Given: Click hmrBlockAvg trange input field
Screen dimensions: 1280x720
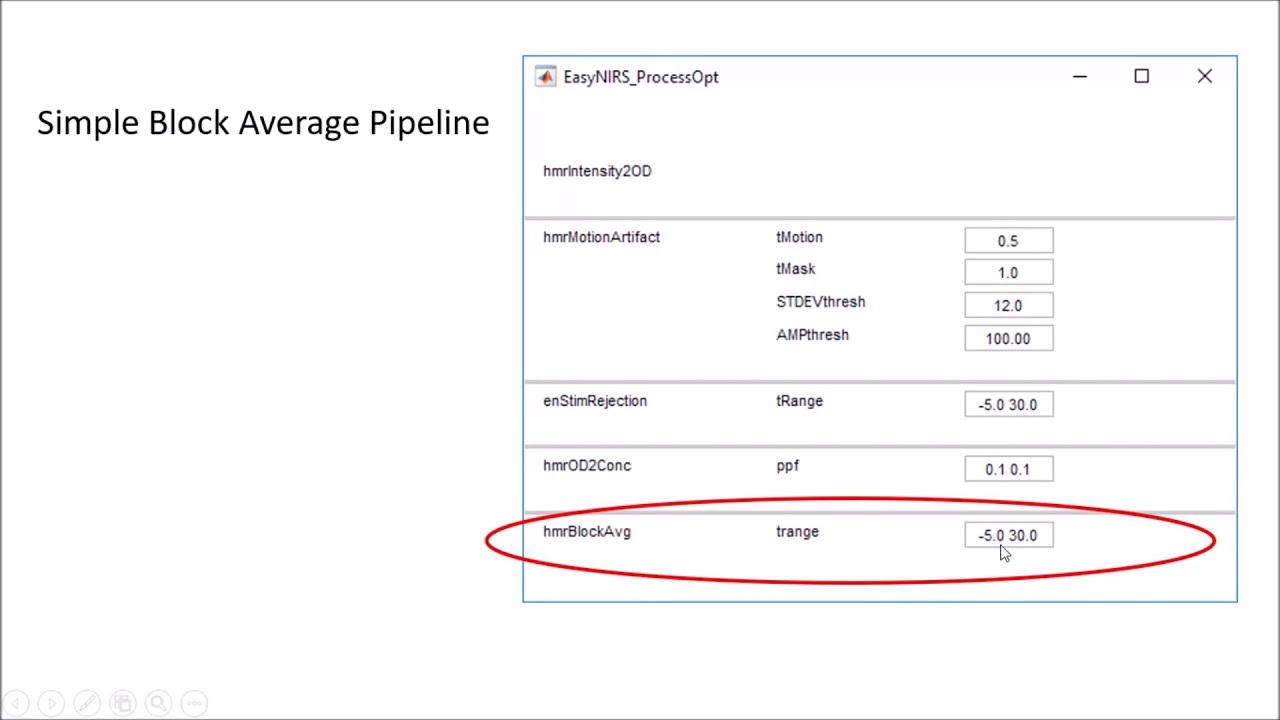Looking at the screenshot, I should (x=1008, y=536).
